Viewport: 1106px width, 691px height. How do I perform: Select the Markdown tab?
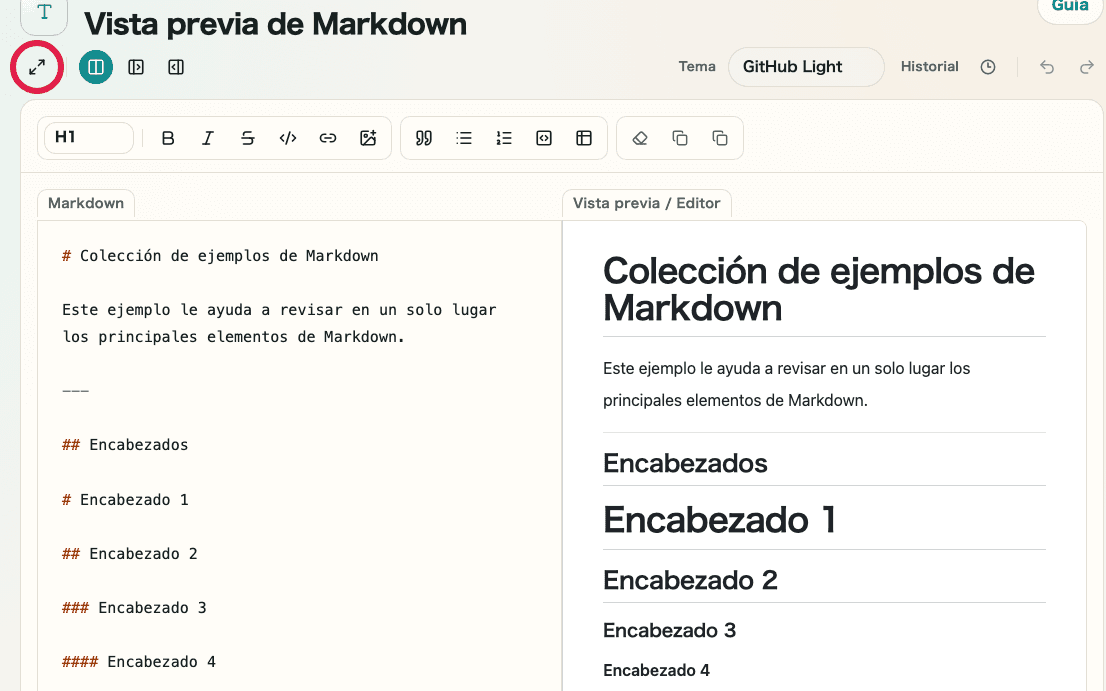click(x=85, y=203)
